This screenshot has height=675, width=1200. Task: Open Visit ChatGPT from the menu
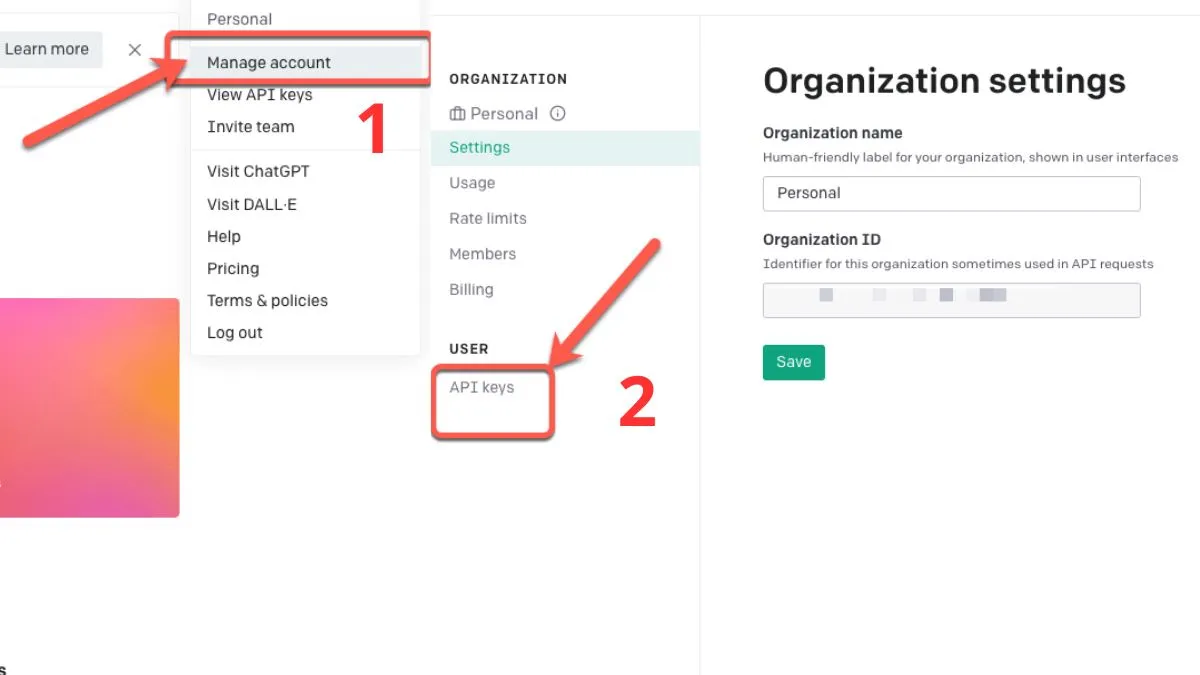257,171
